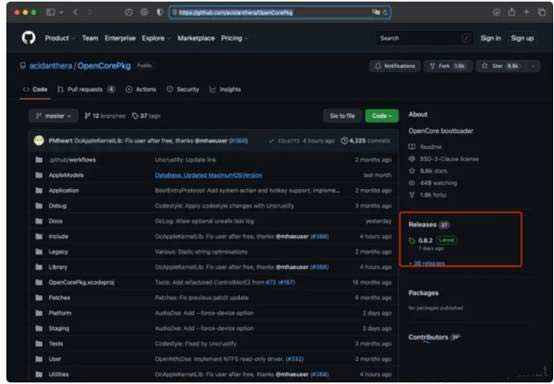Select the Safari address bar URL
Image resolution: width=554 pixels, height=384 pixels.
pyautogui.click(x=236, y=13)
